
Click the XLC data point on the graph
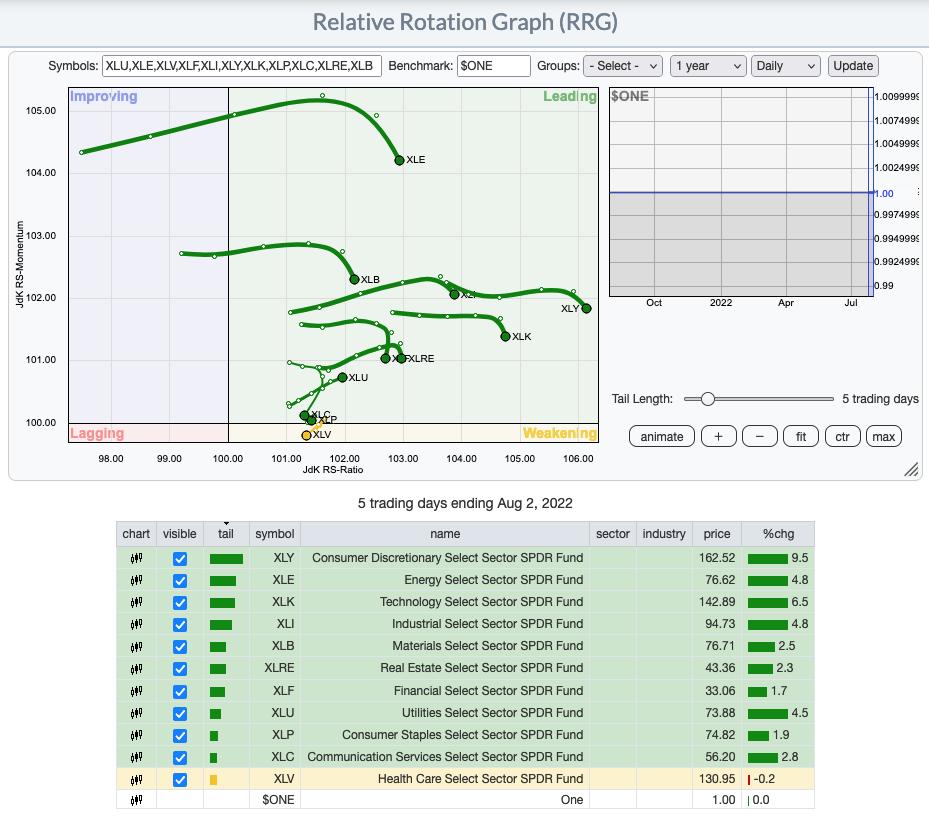click(304, 415)
